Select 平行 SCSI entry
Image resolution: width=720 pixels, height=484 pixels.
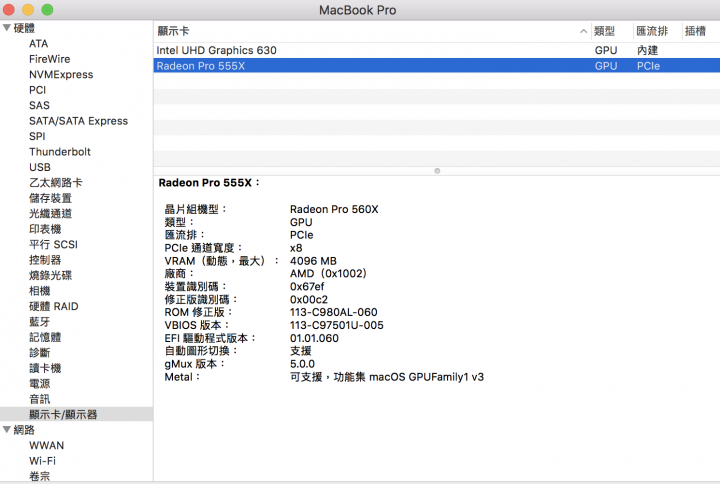pos(53,244)
